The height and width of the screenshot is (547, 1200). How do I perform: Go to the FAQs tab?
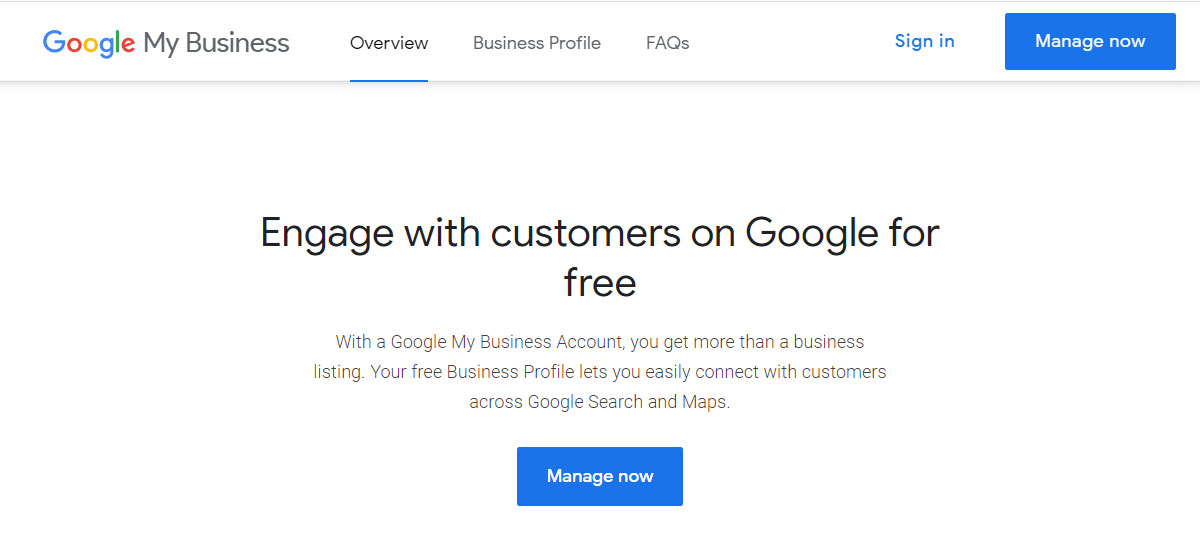667,43
